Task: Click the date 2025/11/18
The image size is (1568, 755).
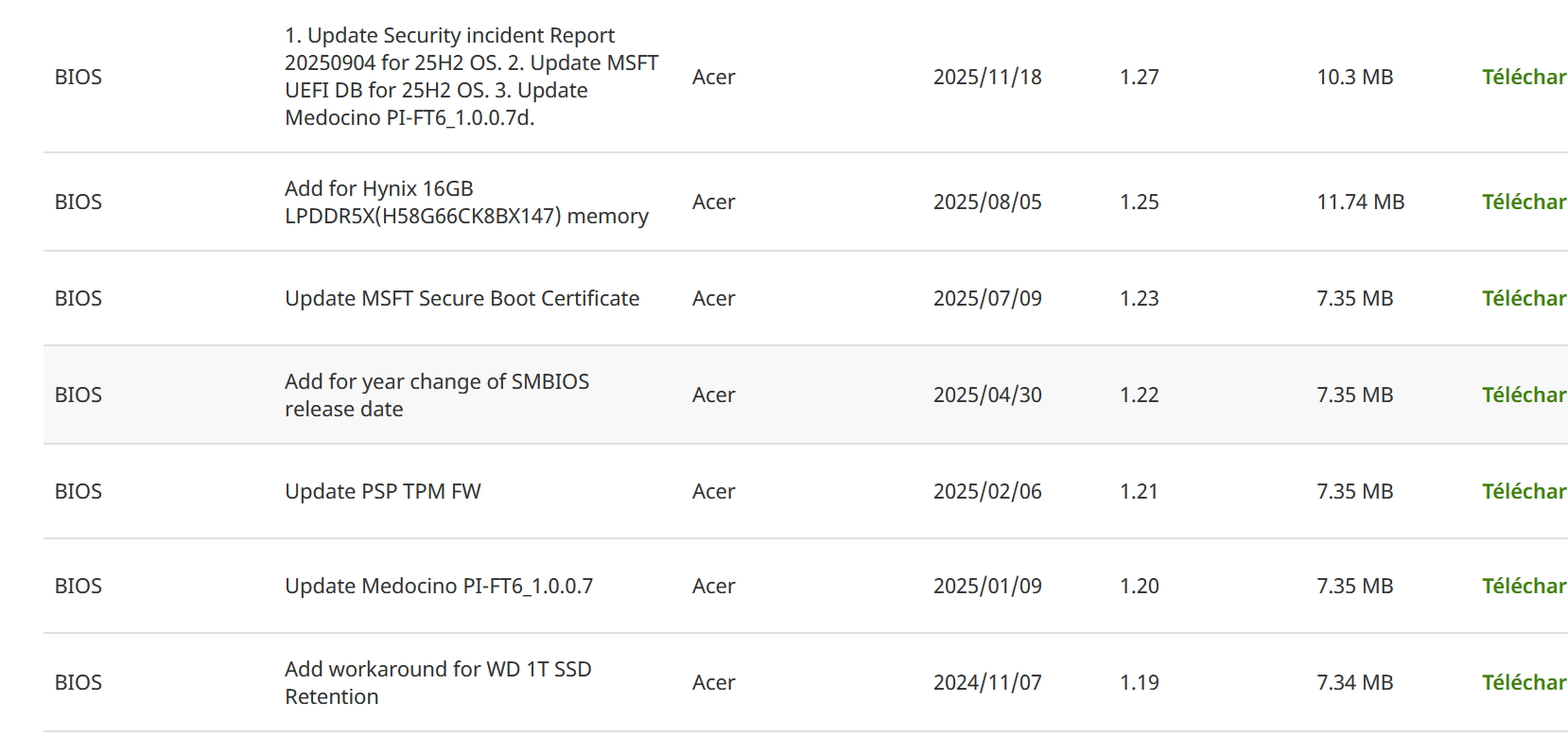Action: [987, 78]
